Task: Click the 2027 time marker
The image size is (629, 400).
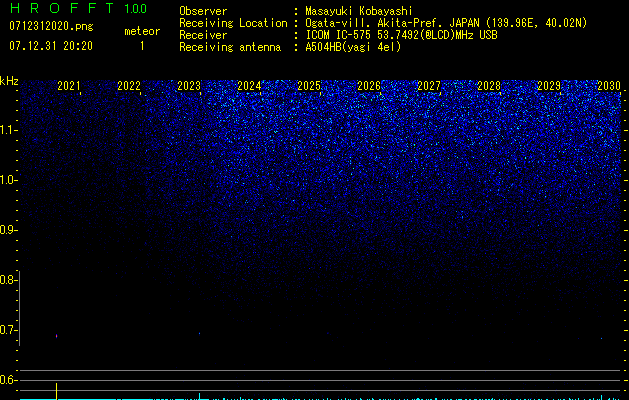Action: click(x=429, y=86)
